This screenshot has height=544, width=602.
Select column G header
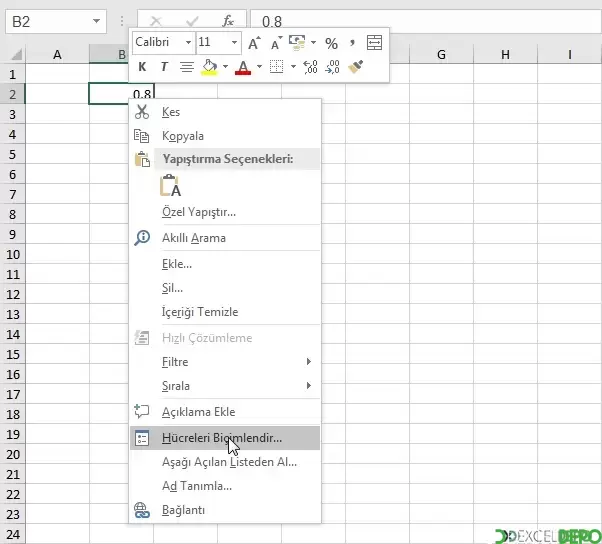click(442, 55)
